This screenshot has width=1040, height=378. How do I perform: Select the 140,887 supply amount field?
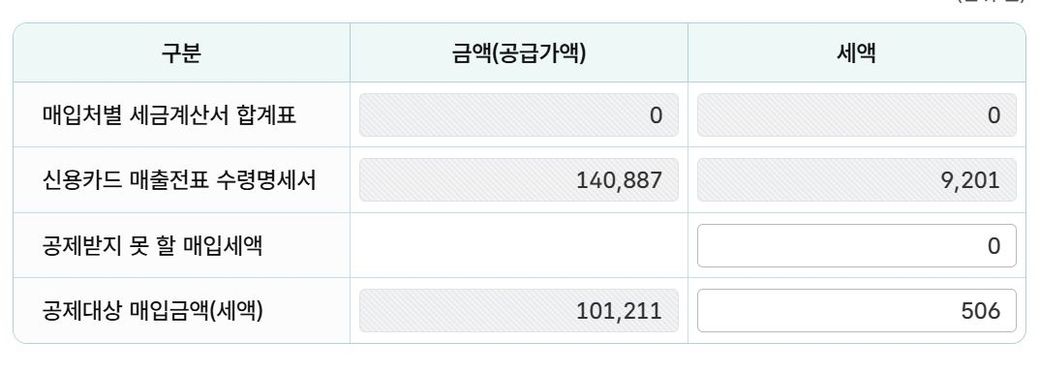[519, 180]
